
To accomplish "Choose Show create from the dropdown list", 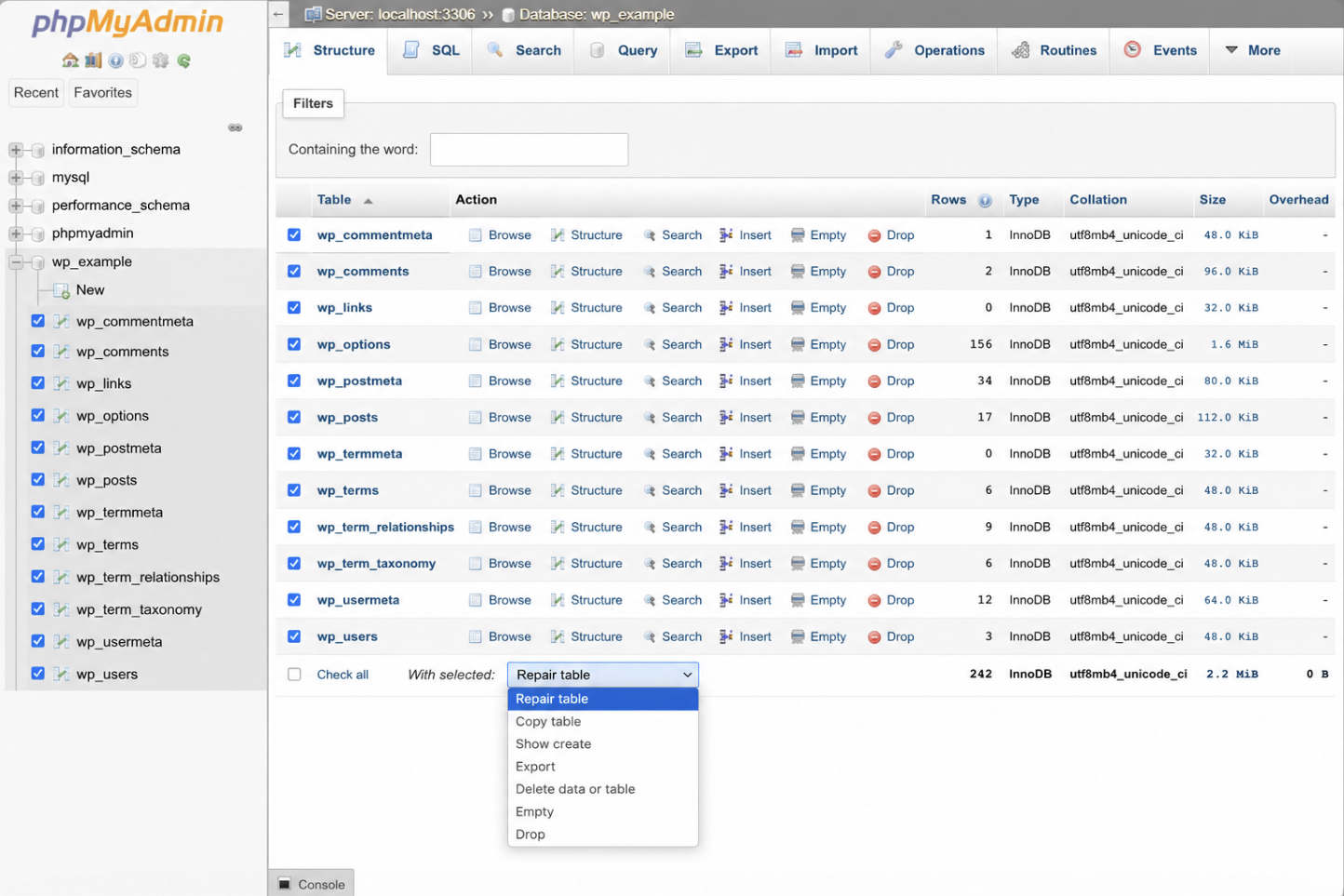I will [x=603, y=743].
